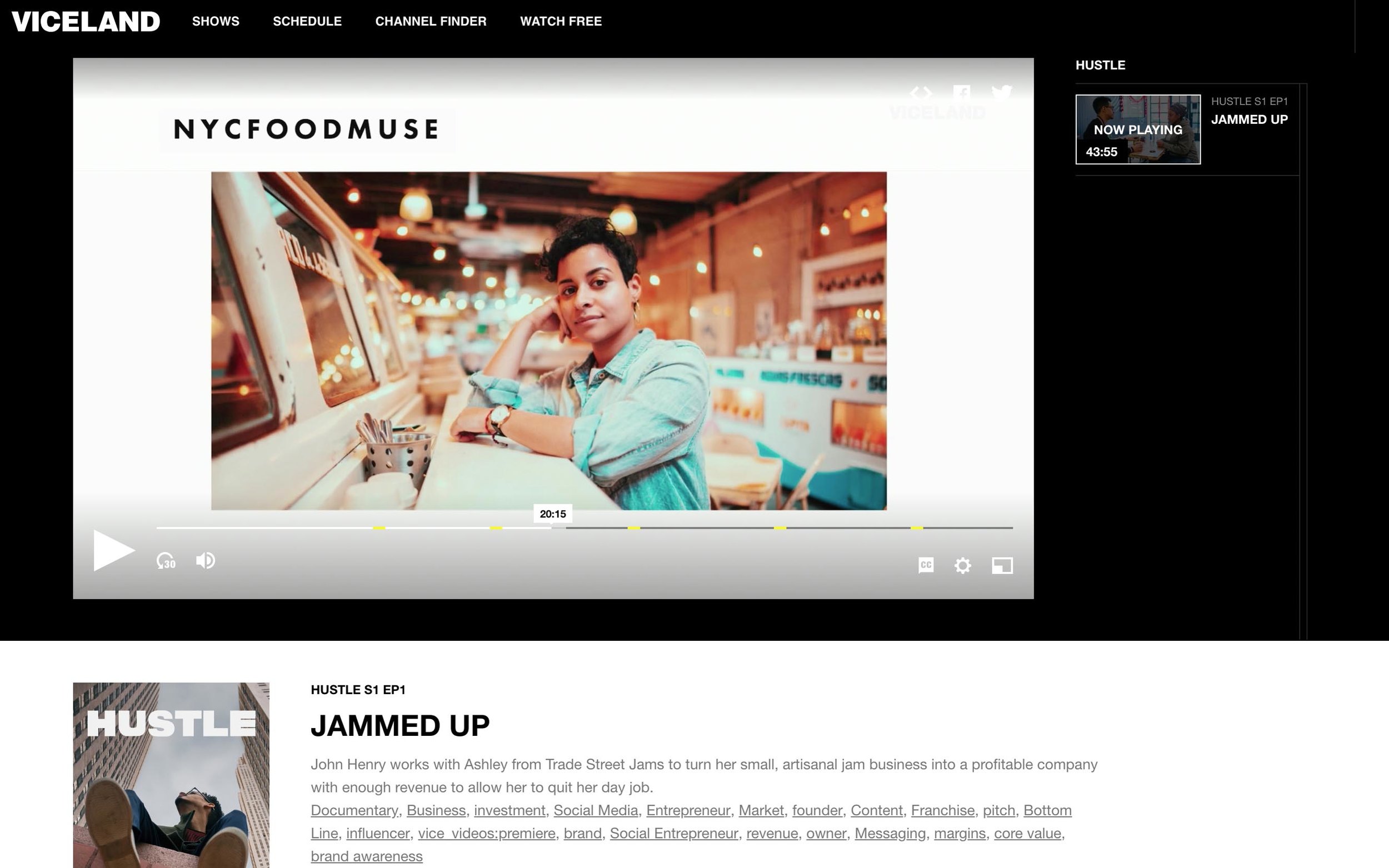Jump to first yellow ad marker on timeline
This screenshot has height=868, width=1389.
(379, 528)
